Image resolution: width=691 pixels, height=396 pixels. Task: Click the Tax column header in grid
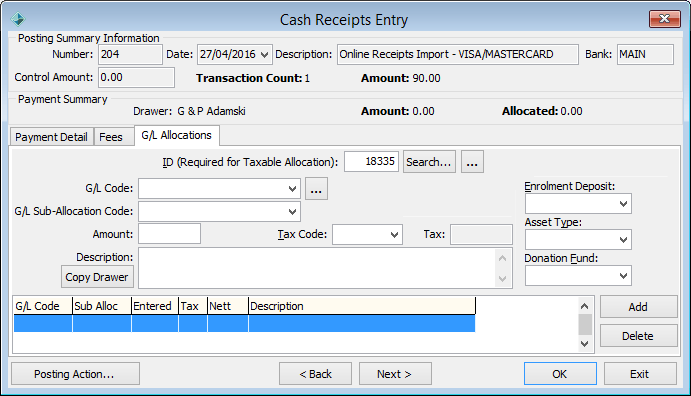pyautogui.click(x=193, y=306)
